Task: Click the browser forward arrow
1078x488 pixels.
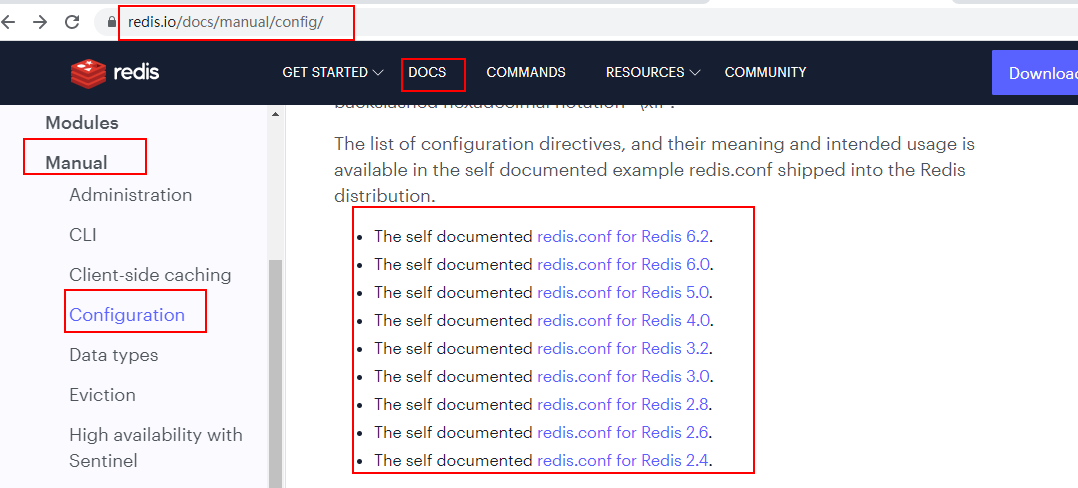Action: [x=40, y=22]
